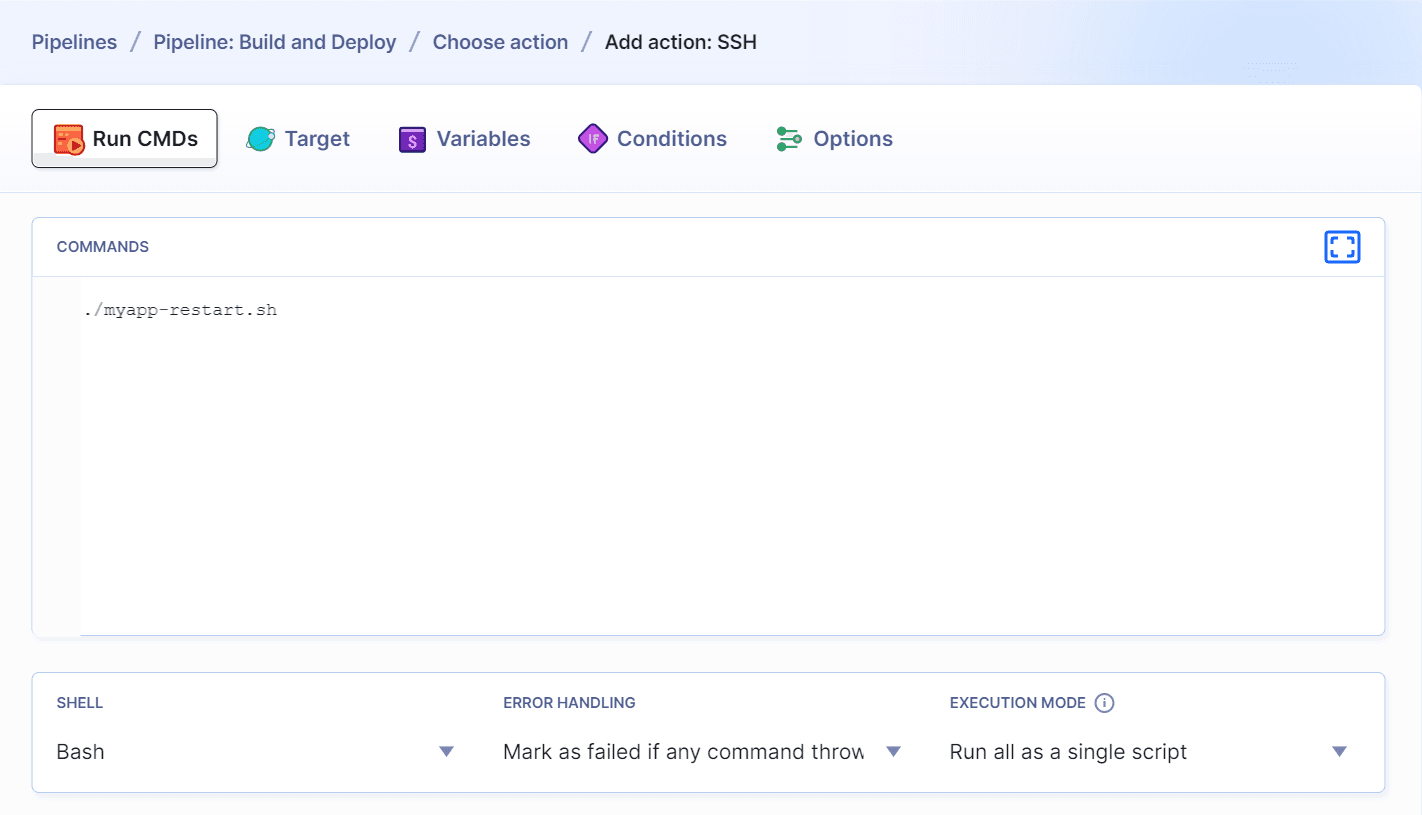
Task: Go back to Choose action breadcrumb
Action: [500, 41]
